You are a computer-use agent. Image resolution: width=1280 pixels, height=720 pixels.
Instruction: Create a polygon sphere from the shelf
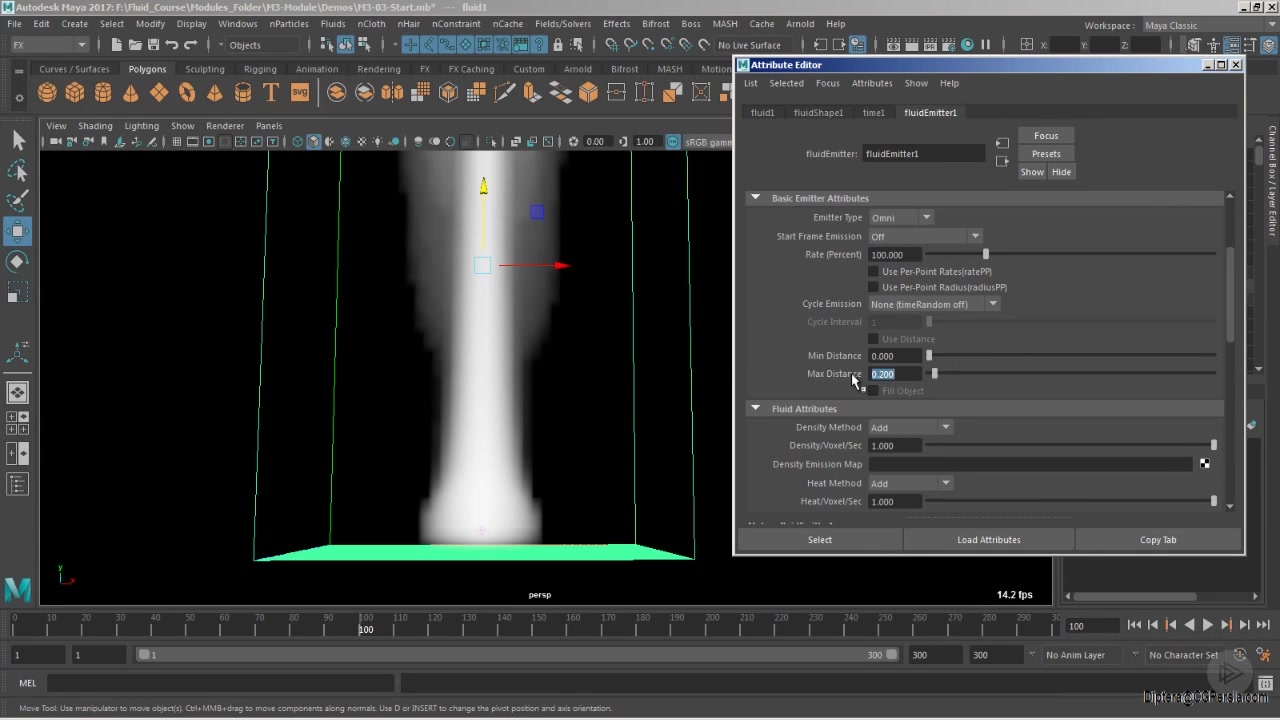47,93
